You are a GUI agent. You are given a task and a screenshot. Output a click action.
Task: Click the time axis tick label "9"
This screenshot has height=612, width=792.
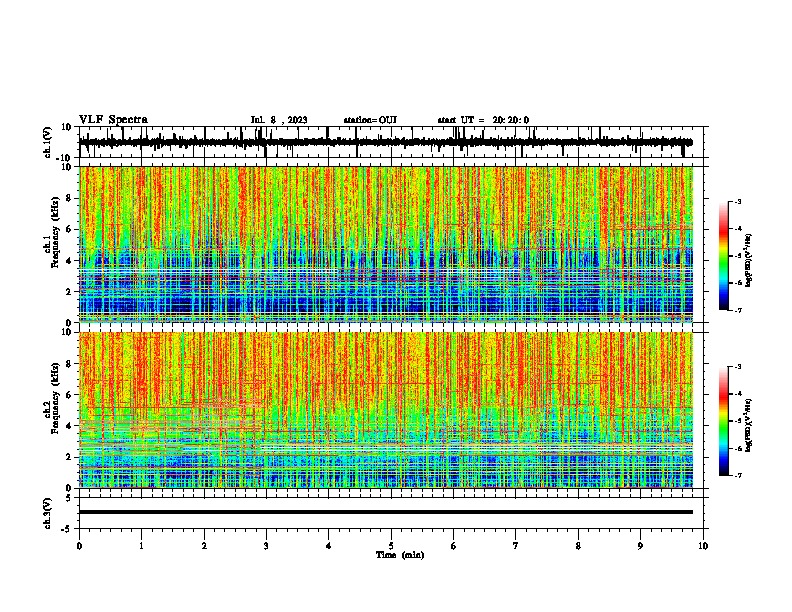click(x=640, y=546)
